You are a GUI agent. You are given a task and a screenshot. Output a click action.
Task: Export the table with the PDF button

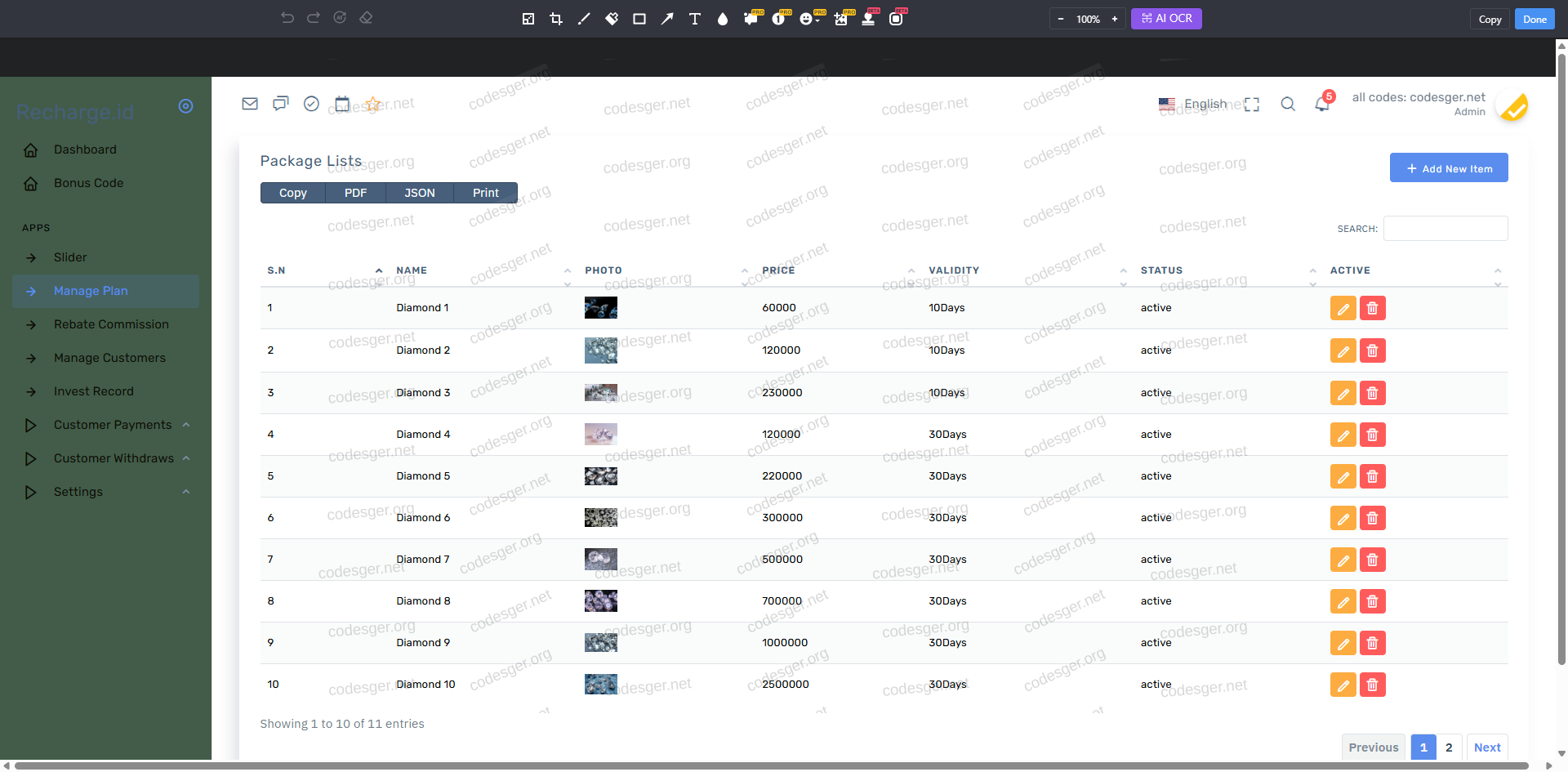355,193
